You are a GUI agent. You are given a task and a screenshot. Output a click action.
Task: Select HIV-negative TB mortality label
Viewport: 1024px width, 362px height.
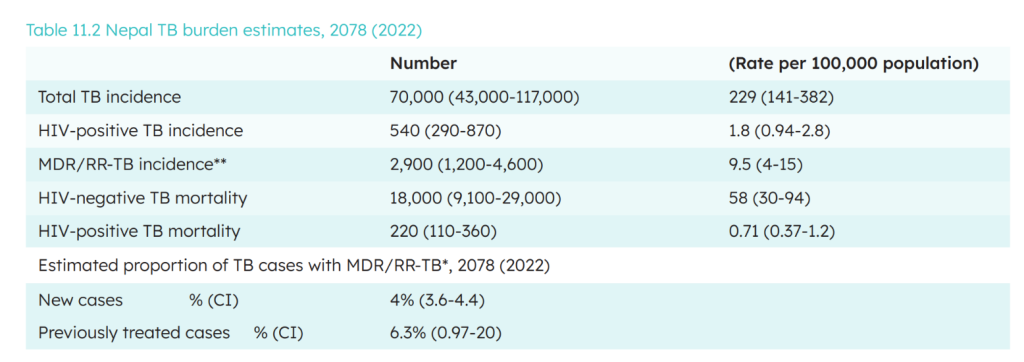pyautogui.click(x=143, y=198)
